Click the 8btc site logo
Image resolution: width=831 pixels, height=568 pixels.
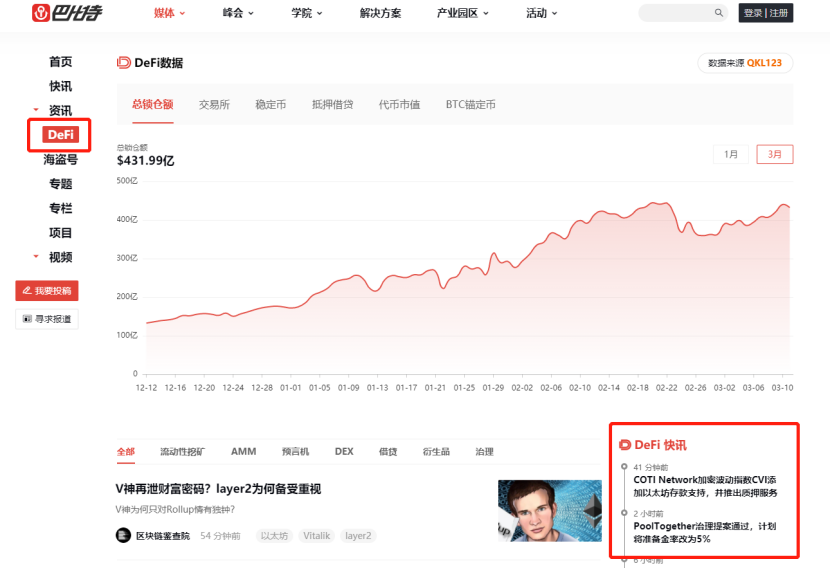(67, 13)
